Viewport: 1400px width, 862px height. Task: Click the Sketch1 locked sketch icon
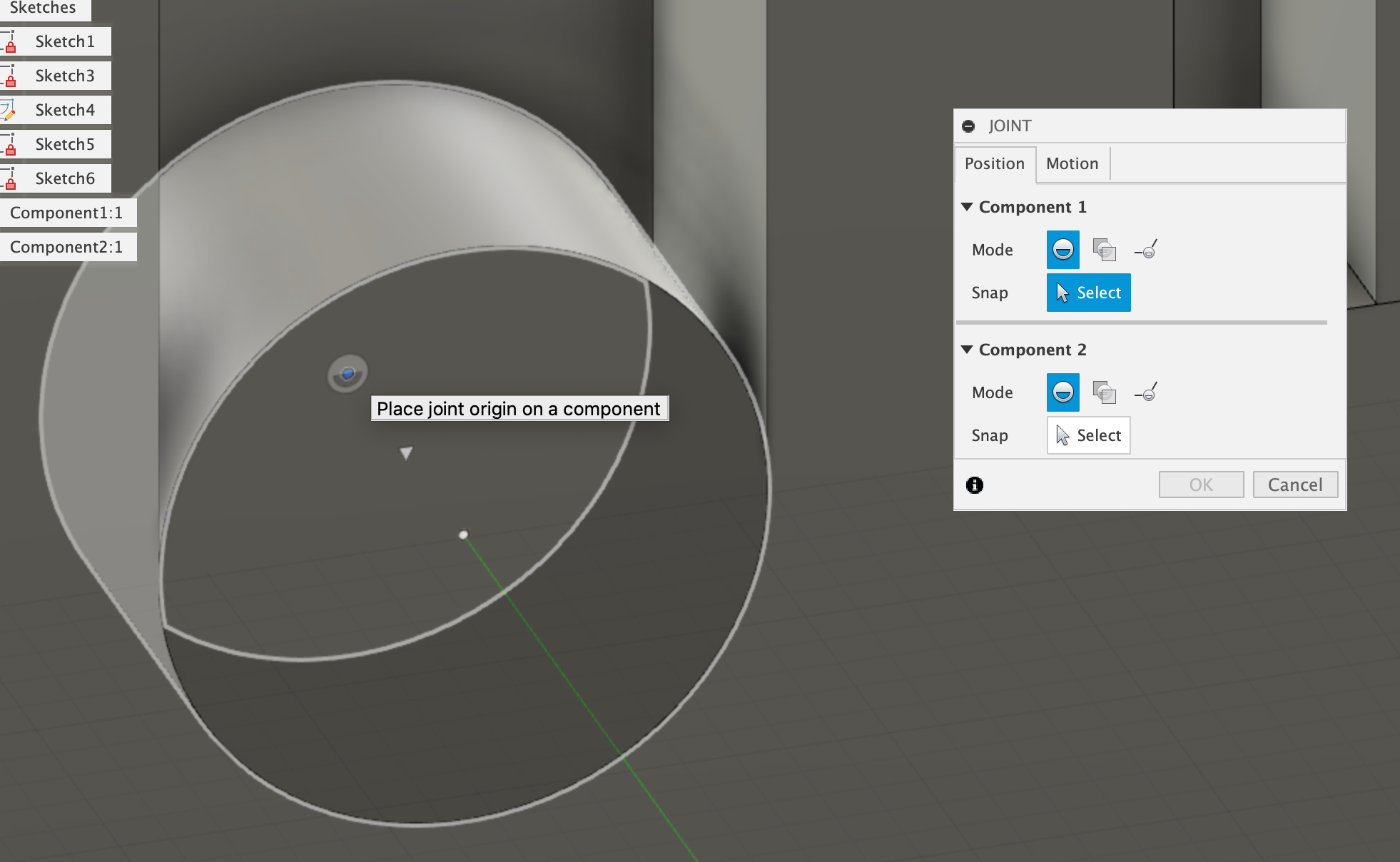(9, 41)
